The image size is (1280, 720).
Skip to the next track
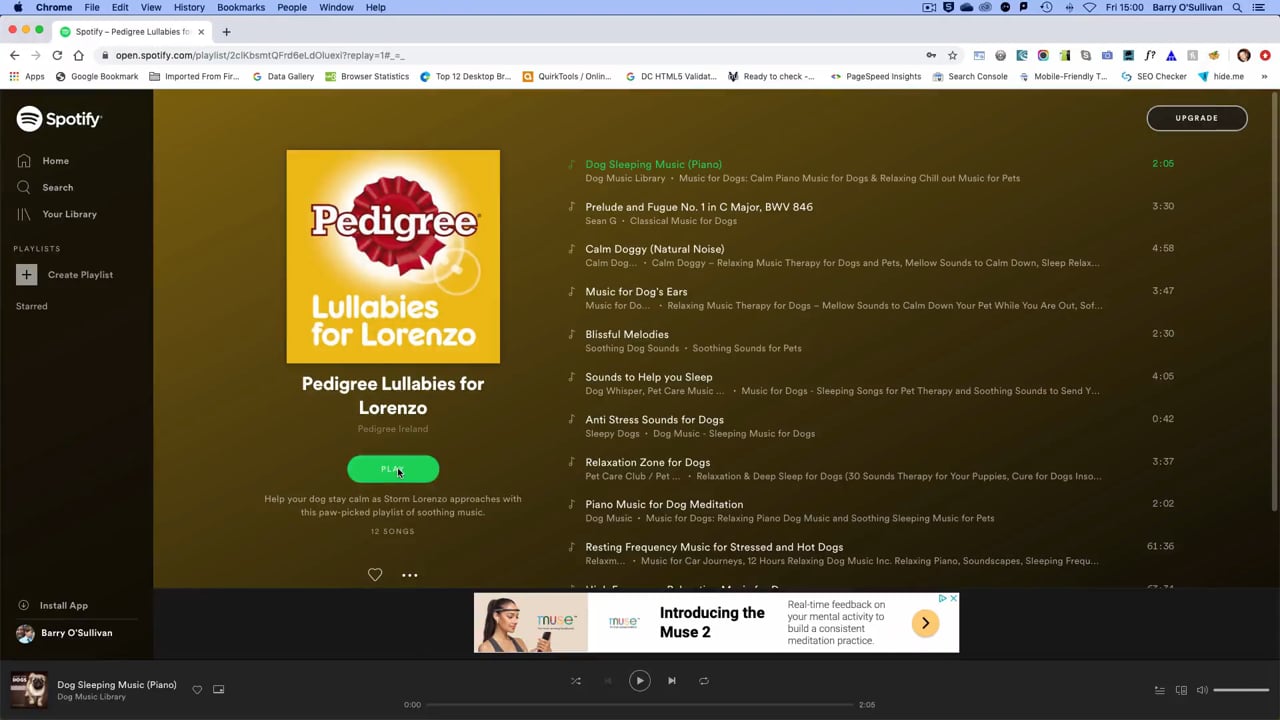coord(672,681)
